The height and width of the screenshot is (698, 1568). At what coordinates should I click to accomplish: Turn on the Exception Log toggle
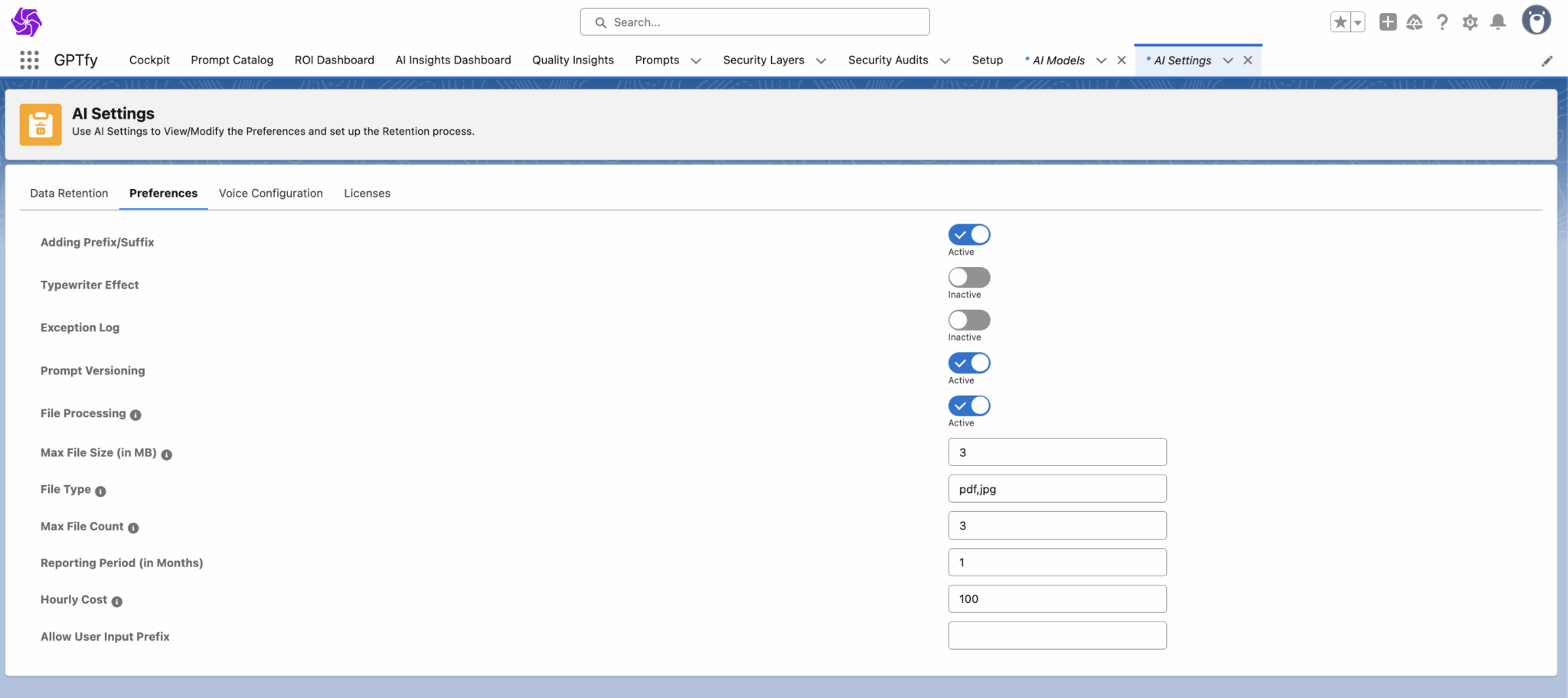pos(969,320)
